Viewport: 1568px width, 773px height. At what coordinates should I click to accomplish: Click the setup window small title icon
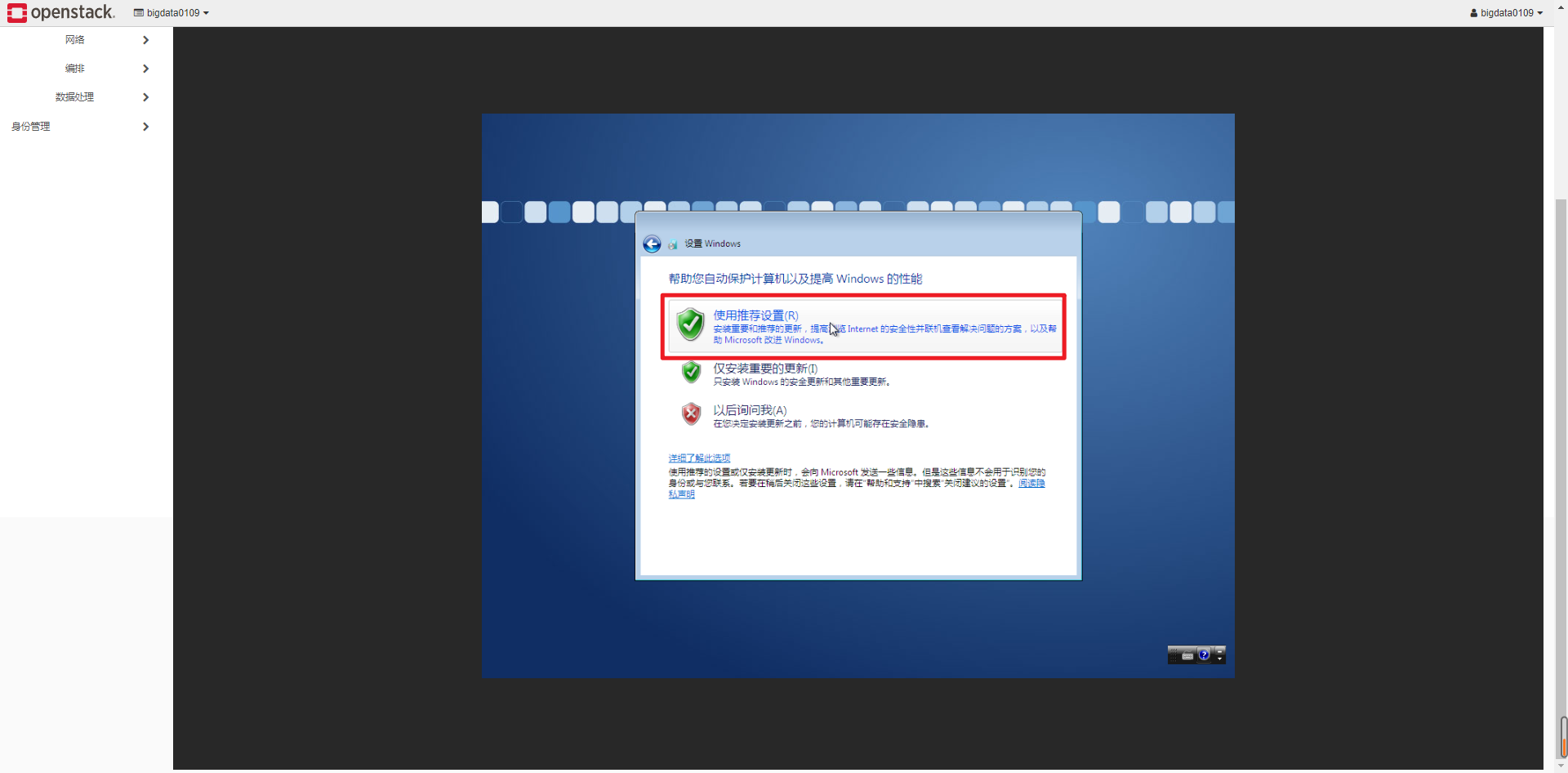click(673, 244)
